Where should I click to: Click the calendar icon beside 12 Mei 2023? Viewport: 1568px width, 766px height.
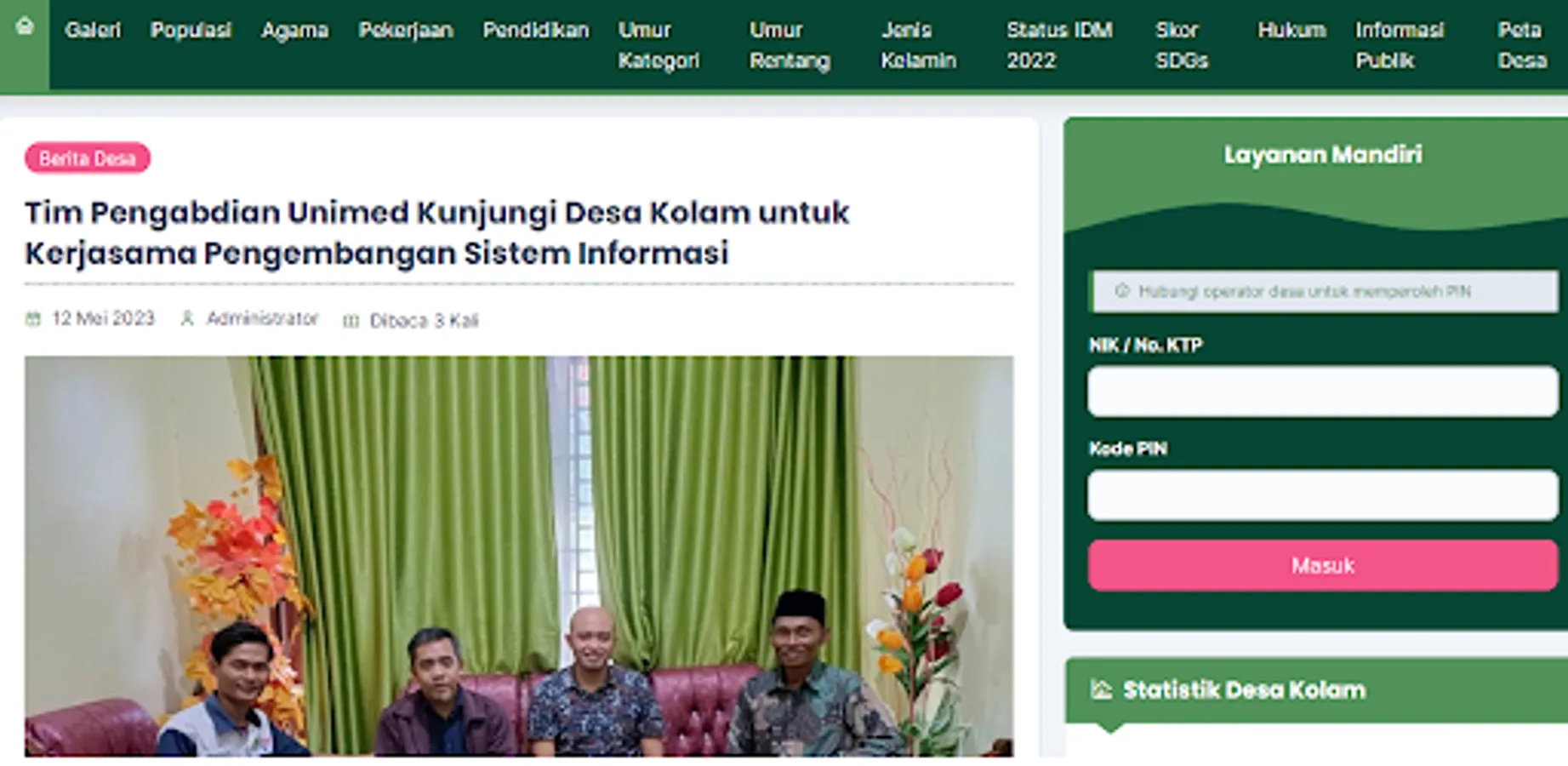[33, 319]
